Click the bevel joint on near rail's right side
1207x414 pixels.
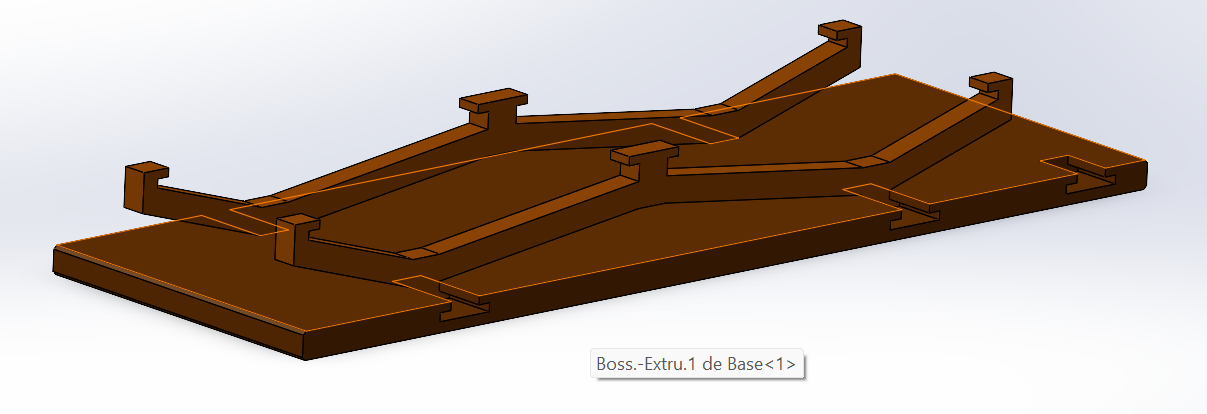(866, 161)
